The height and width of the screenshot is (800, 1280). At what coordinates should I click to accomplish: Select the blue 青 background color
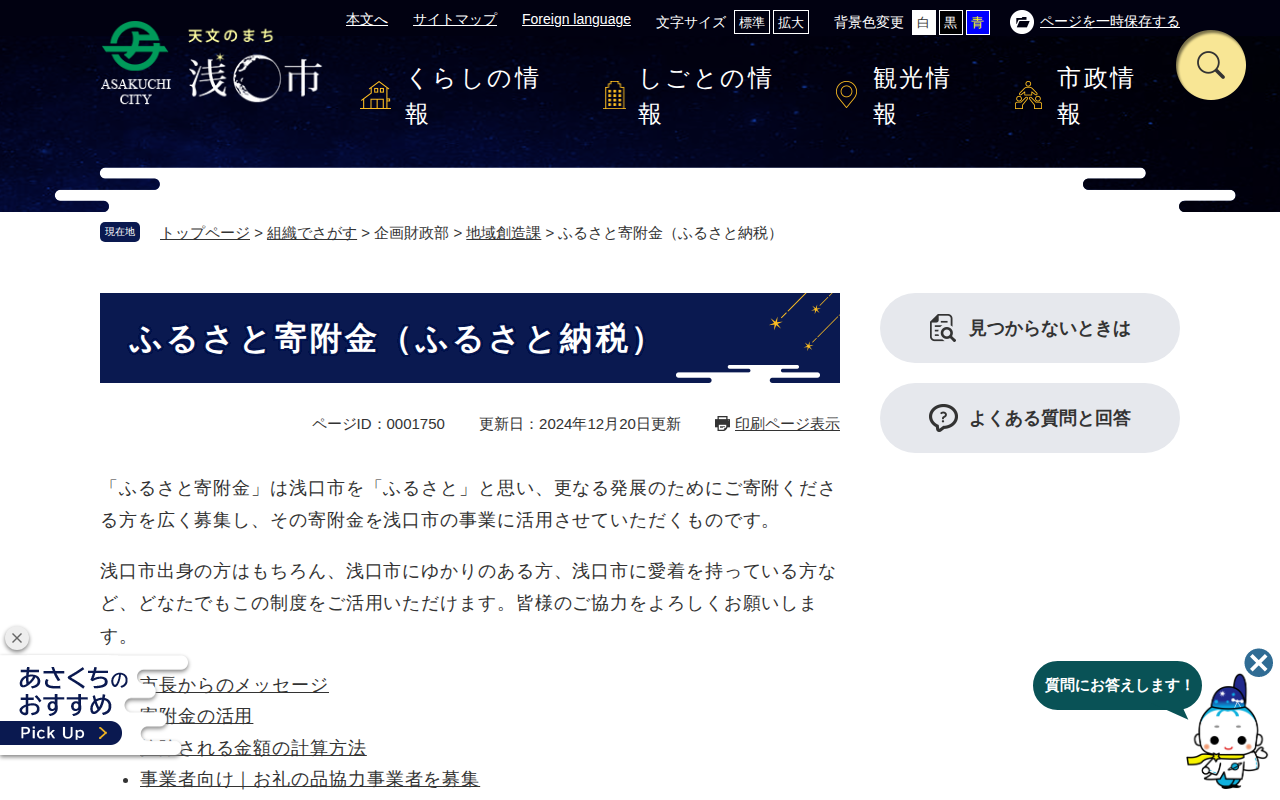click(978, 22)
